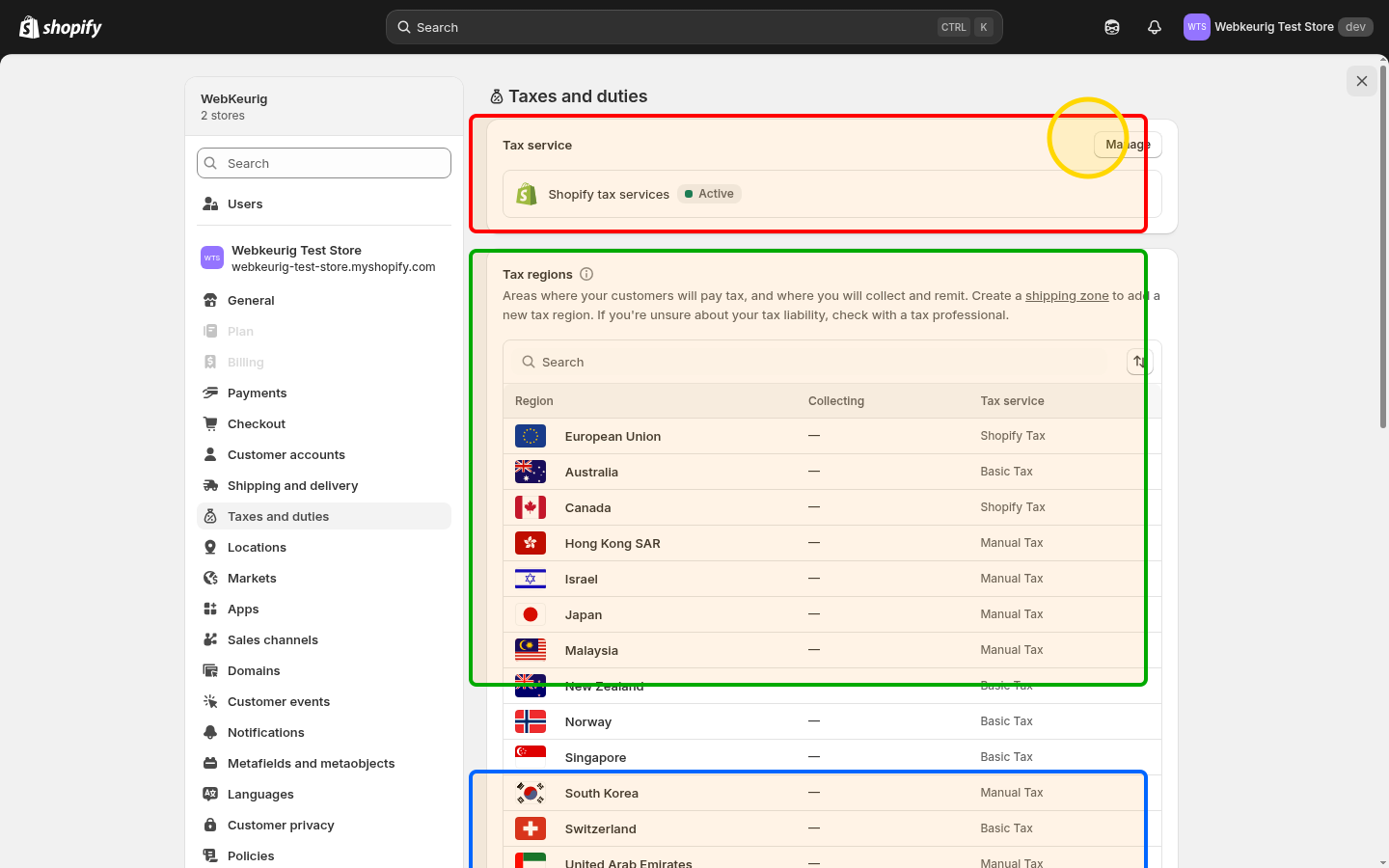The width and height of the screenshot is (1389, 868).
Task: Click the Checkout cart icon
Action: pyautogui.click(x=210, y=423)
